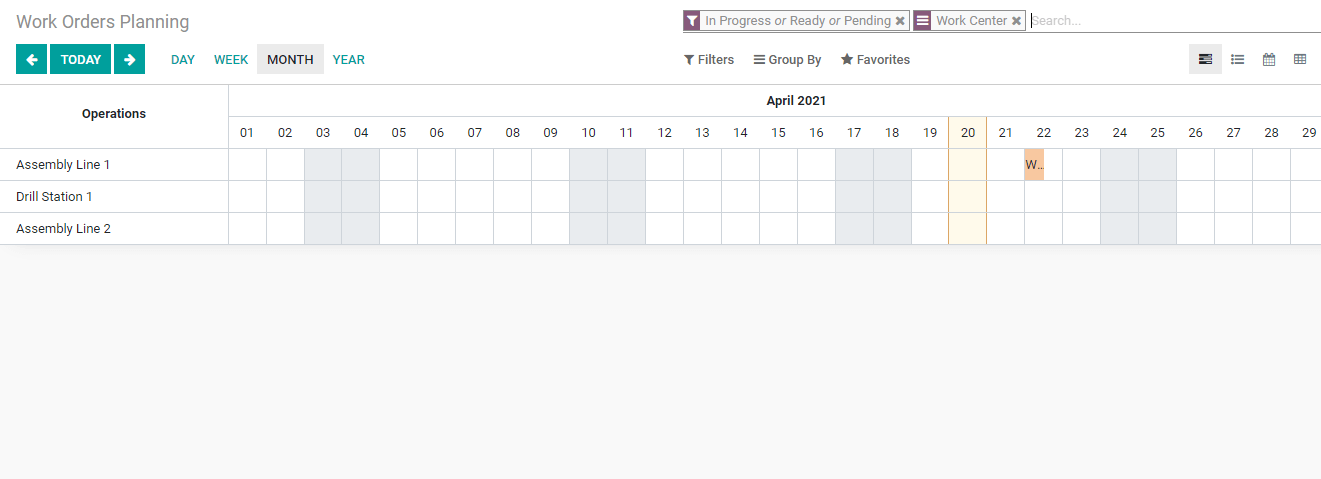Select the DAY scale tab
This screenshot has width=1321, height=479.
tap(183, 59)
